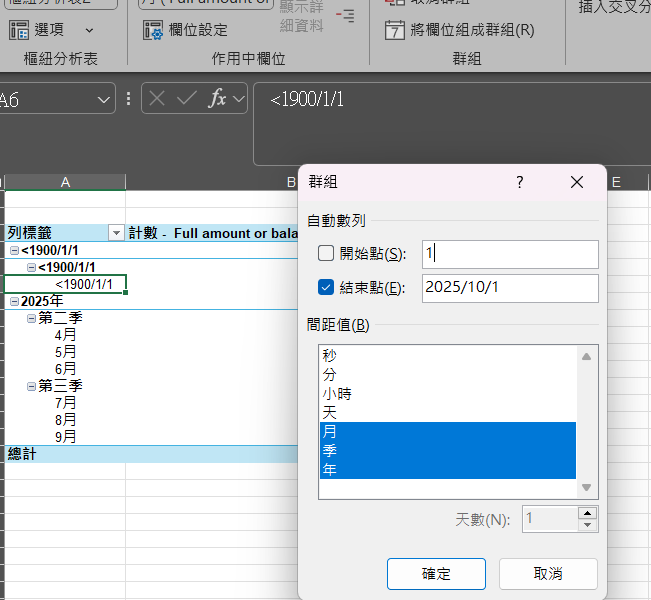651x600 pixels.
Task: Click the 欄位設定 field settings icon
Action: point(153,30)
